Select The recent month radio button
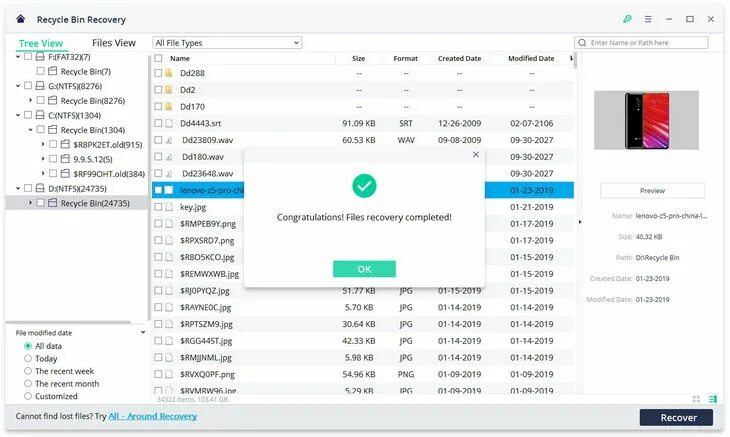 coord(28,383)
